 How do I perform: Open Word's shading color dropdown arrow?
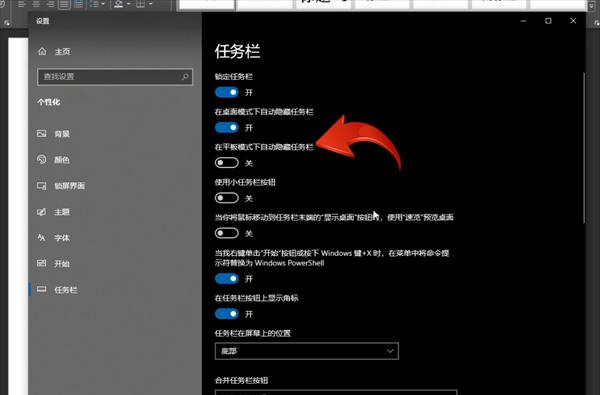click(x=128, y=4)
